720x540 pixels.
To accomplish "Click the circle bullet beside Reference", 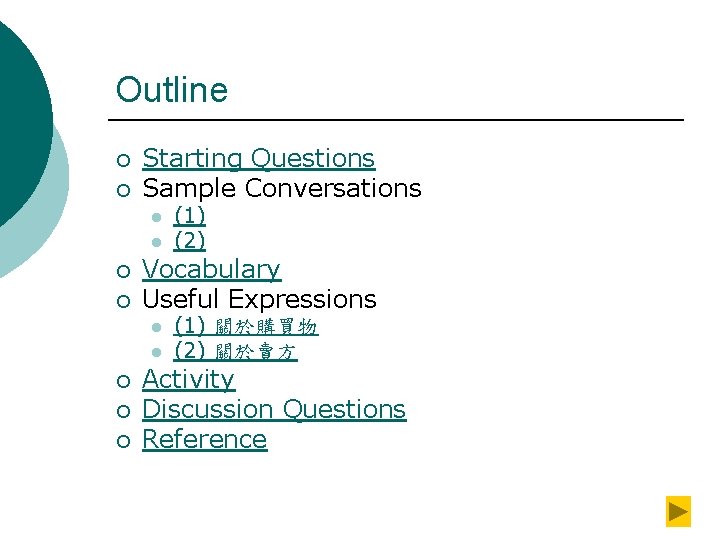I will click(121, 442).
